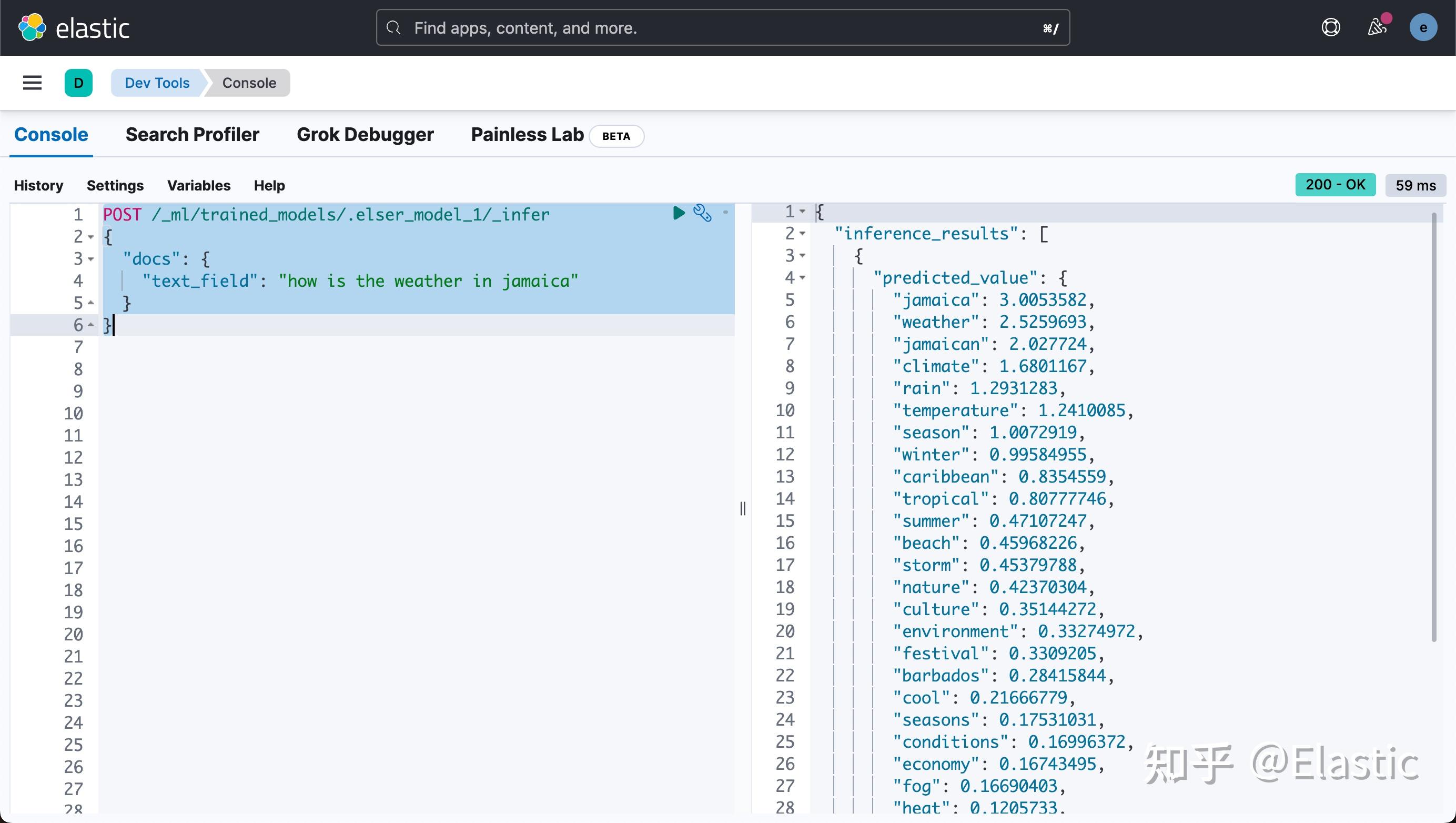Click the Dev Tools breadcrumb link
The width and height of the screenshot is (1456, 823).
(x=156, y=83)
